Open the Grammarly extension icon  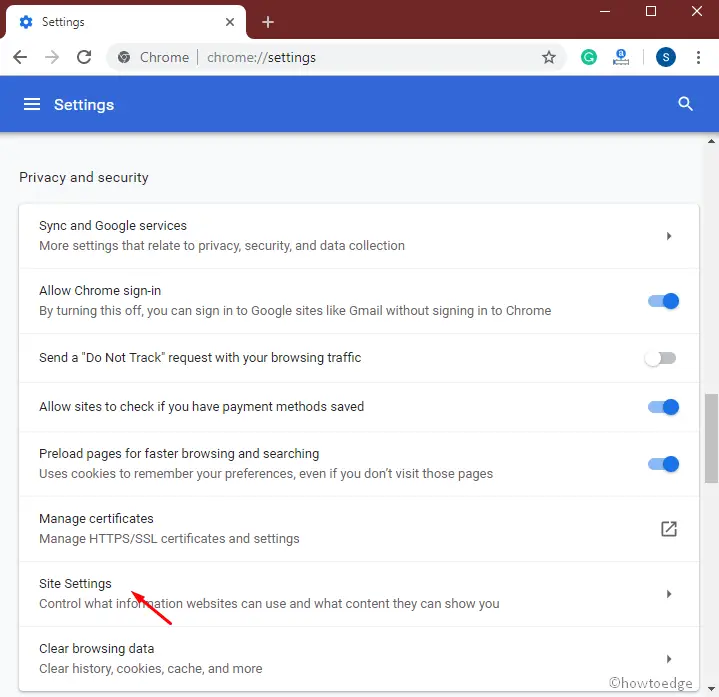pos(589,57)
